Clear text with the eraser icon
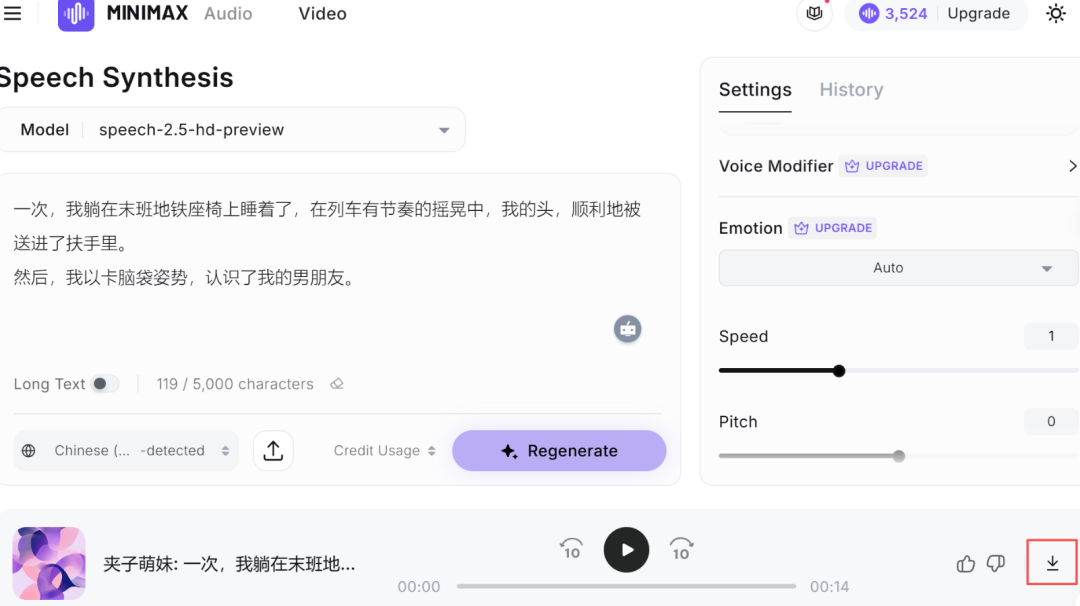 tap(336, 383)
